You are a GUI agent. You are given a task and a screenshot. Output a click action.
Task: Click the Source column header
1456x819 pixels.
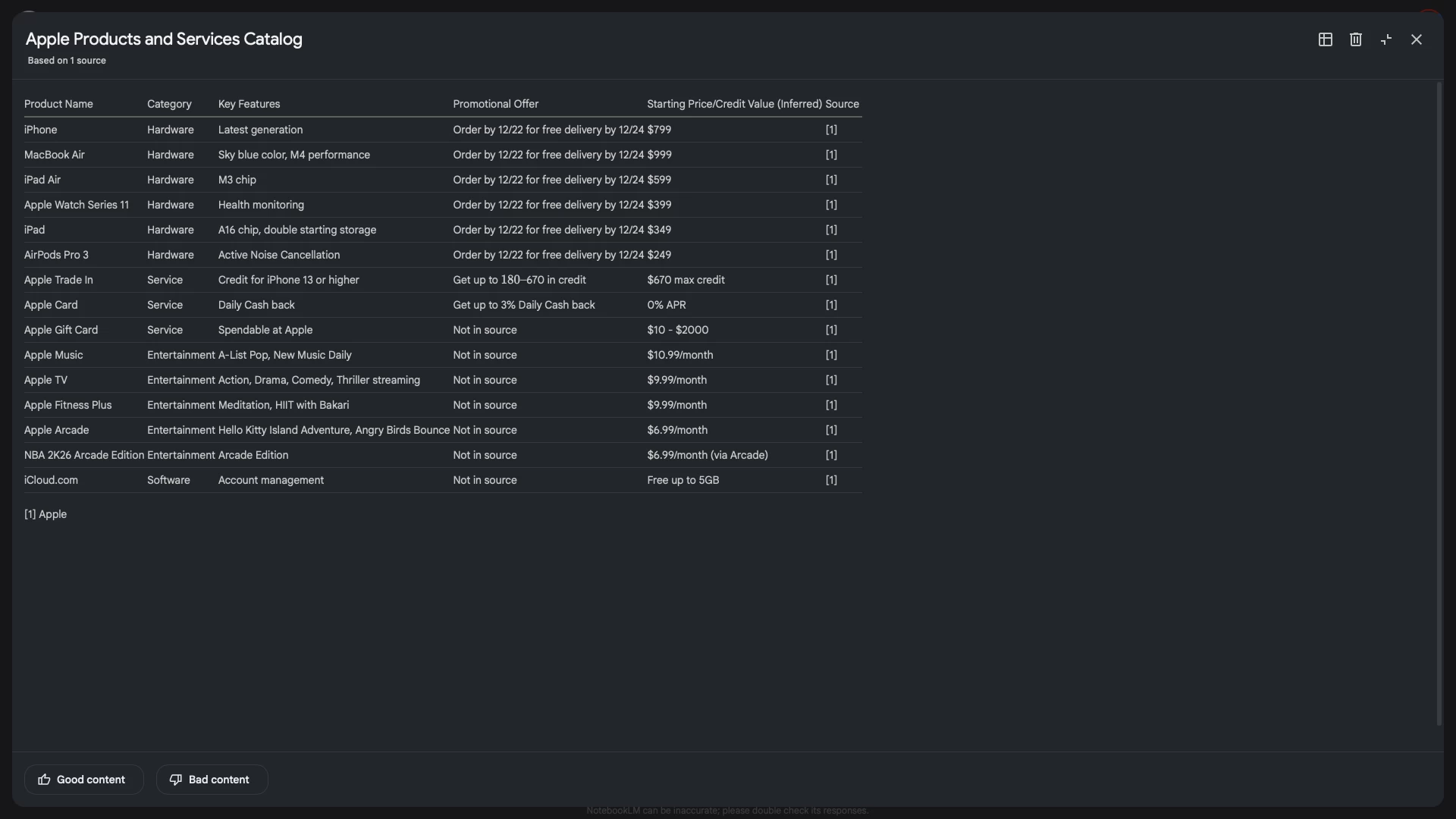[842, 104]
